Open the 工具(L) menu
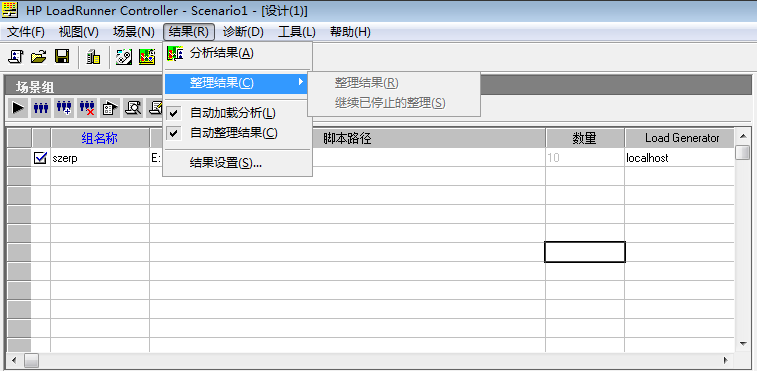 297,32
